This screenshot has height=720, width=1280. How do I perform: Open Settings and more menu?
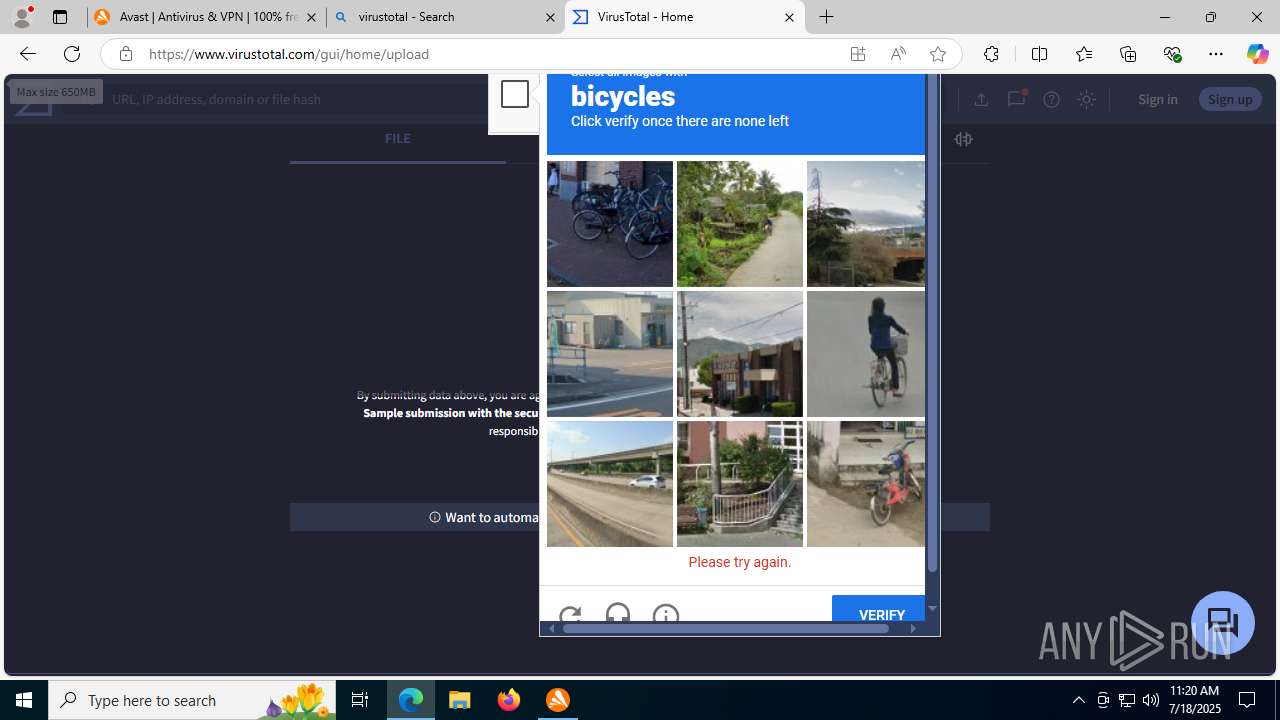point(1216,54)
